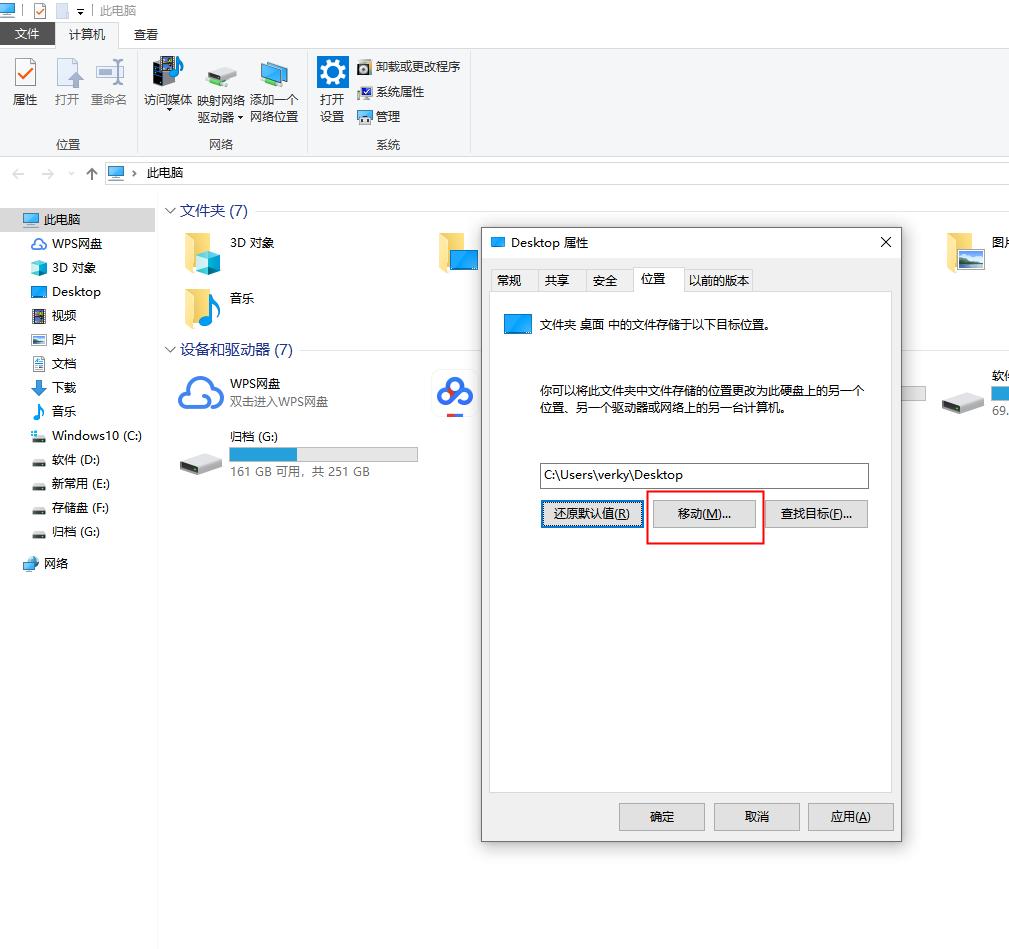Viewport: 1009px width, 949px height.
Task: Open the 文件 ribbon tab
Action: [x=27, y=34]
